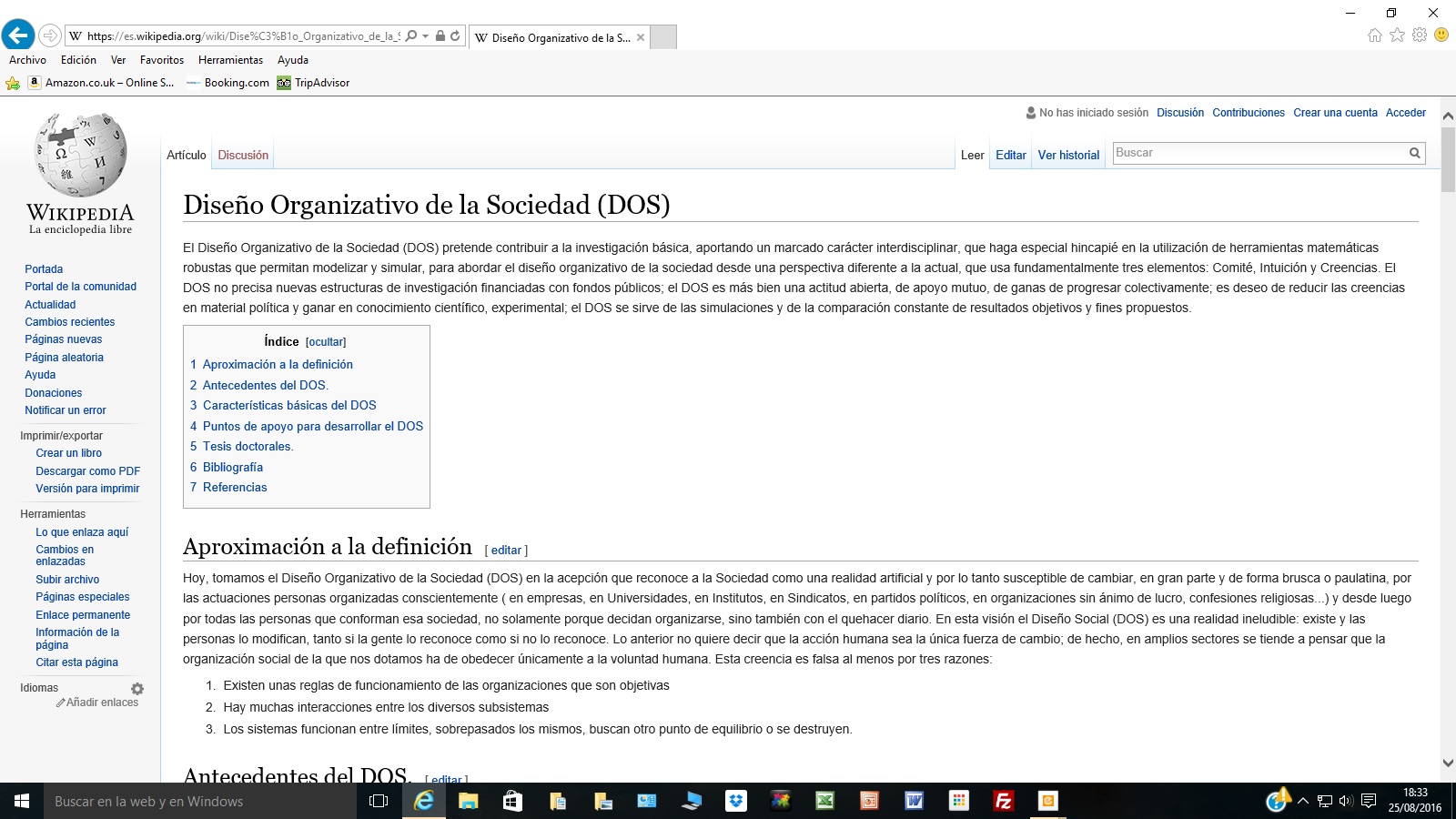This screenshot has height=819, width=1456.
Task: Click in the Buscar search field
Action: click(1258, 153)
